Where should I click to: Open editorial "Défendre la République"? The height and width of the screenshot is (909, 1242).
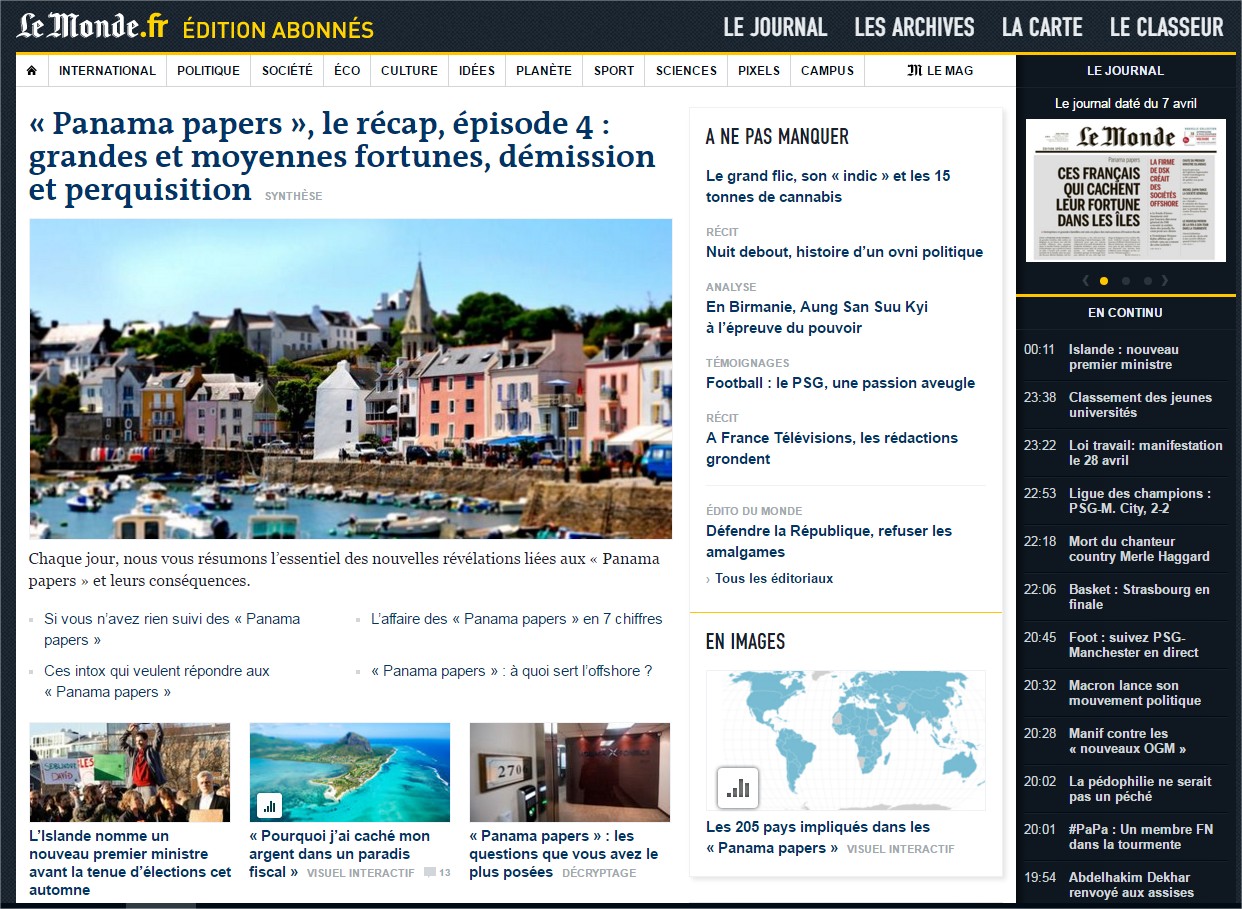click(829, 541)
